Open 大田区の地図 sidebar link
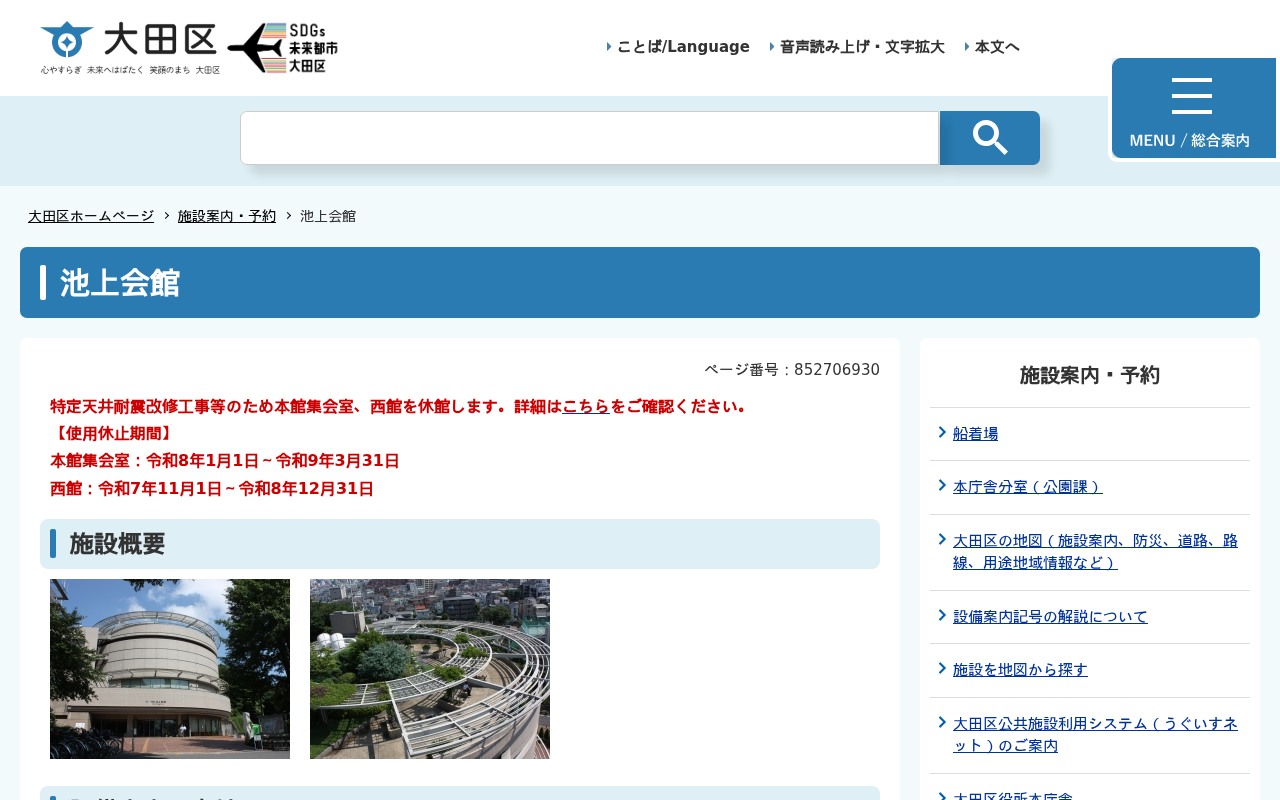 pos(1095,552)
